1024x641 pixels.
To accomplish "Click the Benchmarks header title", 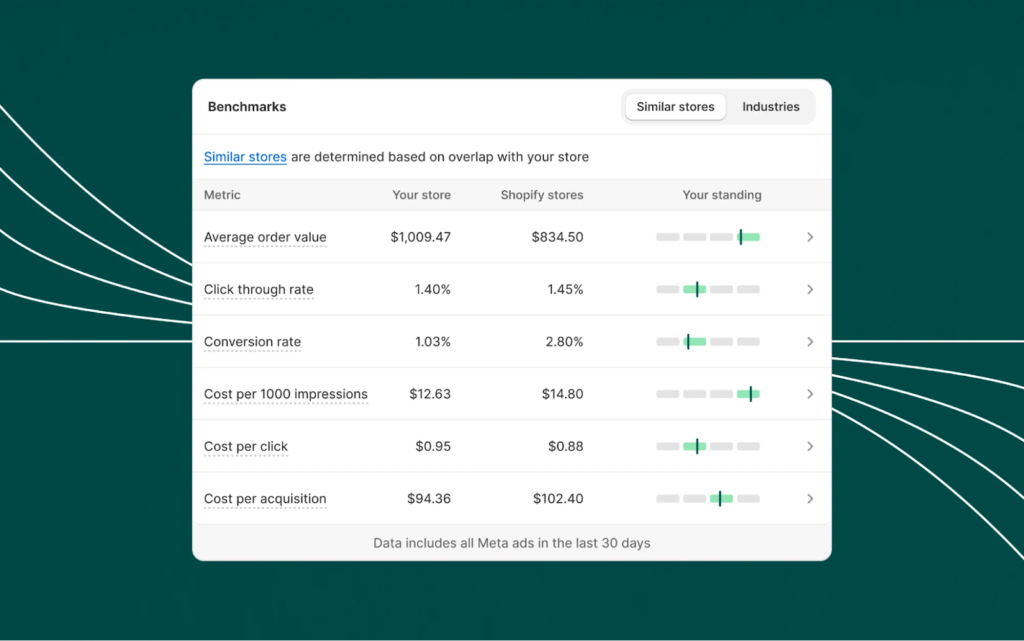I will point(246,106).
